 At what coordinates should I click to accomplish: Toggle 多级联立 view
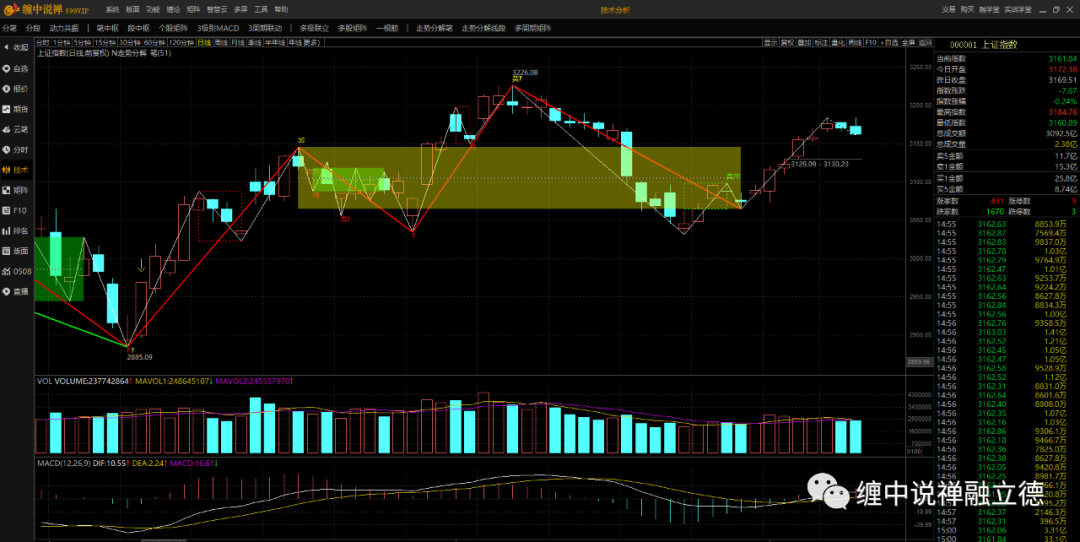[x=314, y=28]
